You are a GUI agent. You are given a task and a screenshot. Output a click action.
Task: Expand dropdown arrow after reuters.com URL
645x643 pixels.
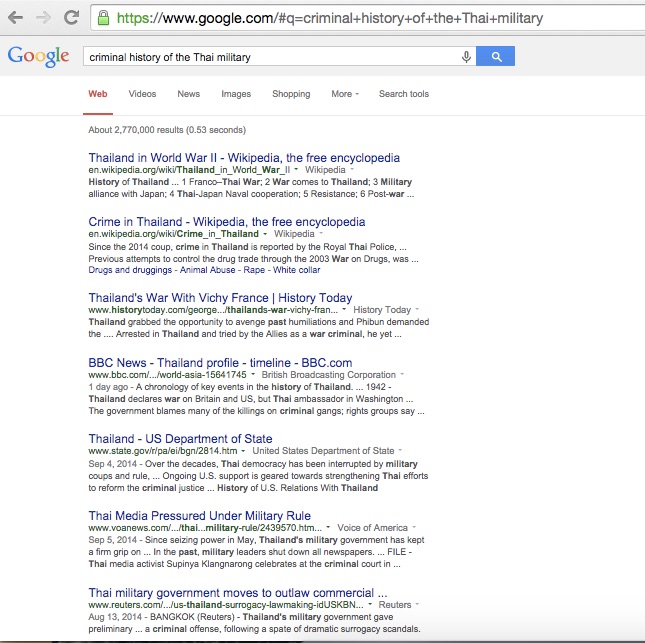(370, 604)
